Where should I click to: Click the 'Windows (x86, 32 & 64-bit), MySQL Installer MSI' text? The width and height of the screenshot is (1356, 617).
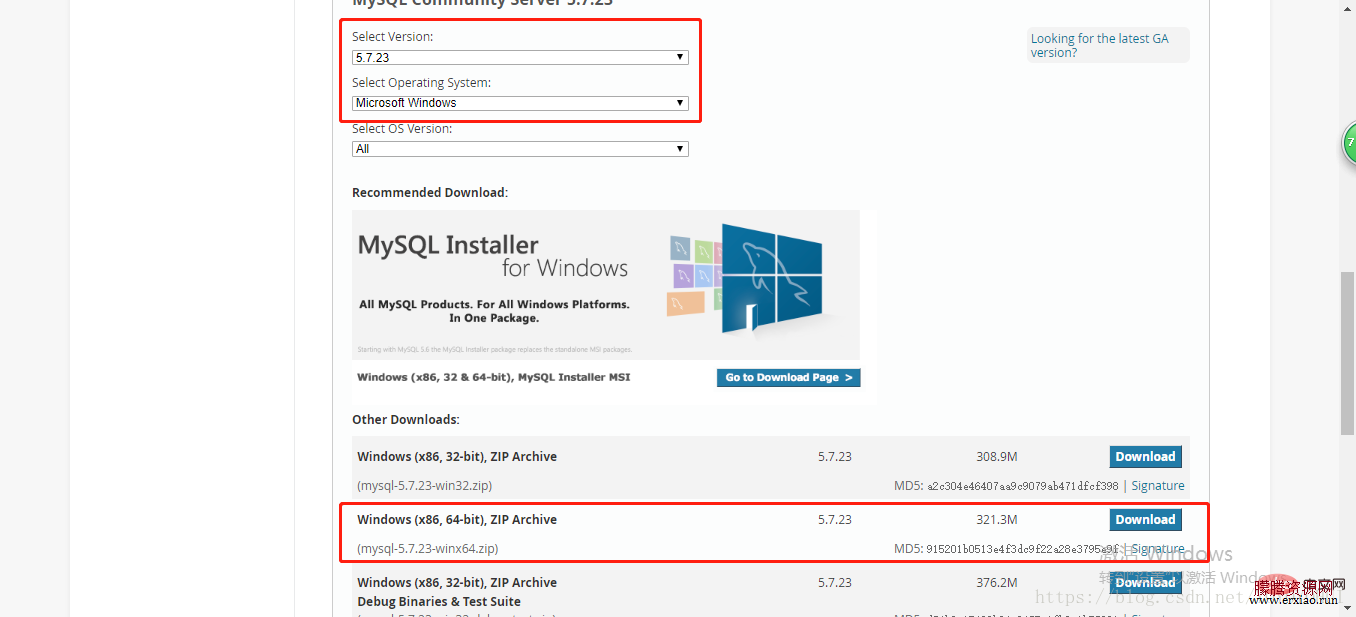click(x=495, y=378)
